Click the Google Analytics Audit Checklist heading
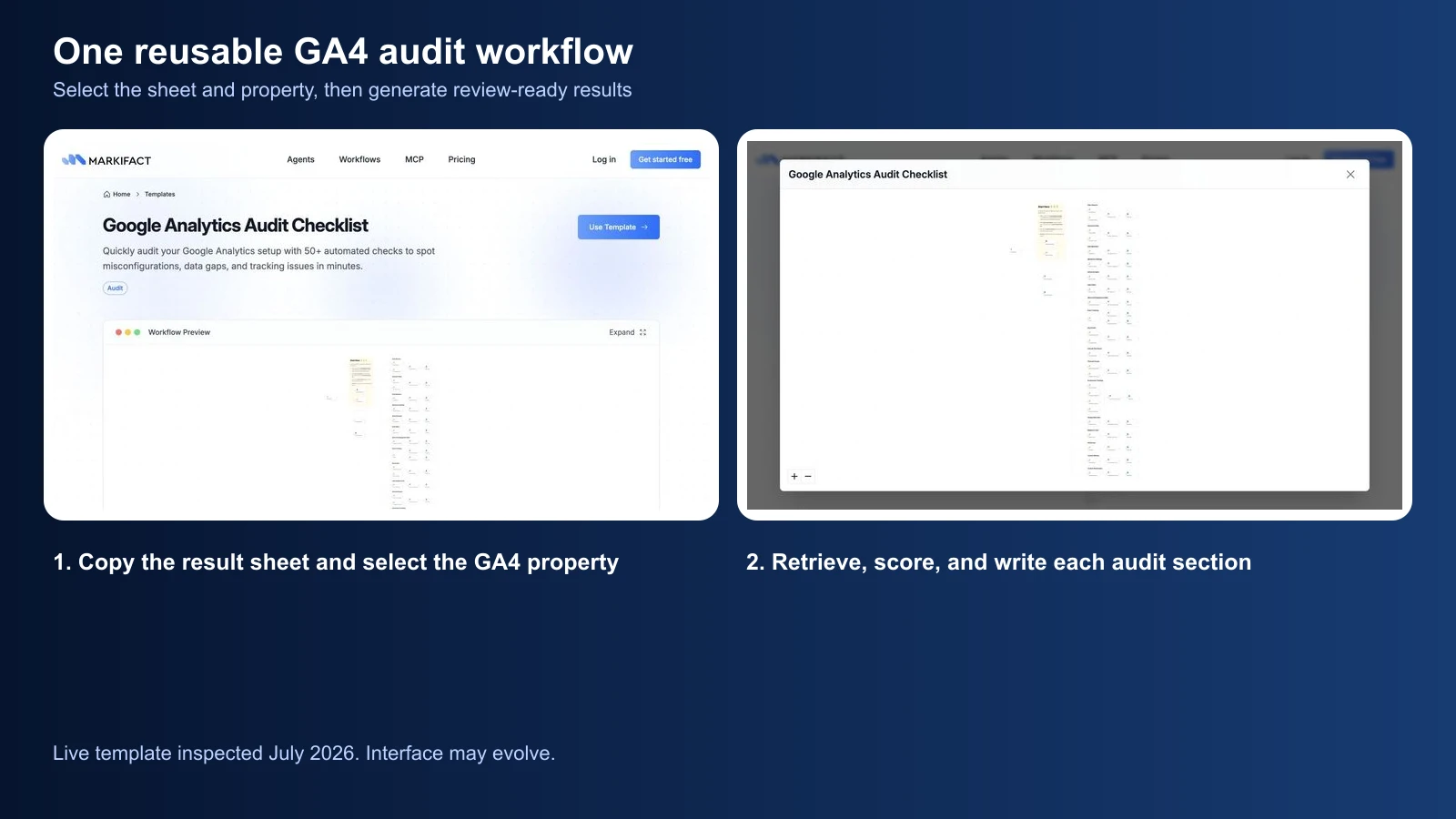The height and width of the screenshot is (819, 1456). (x=236, y=225)
